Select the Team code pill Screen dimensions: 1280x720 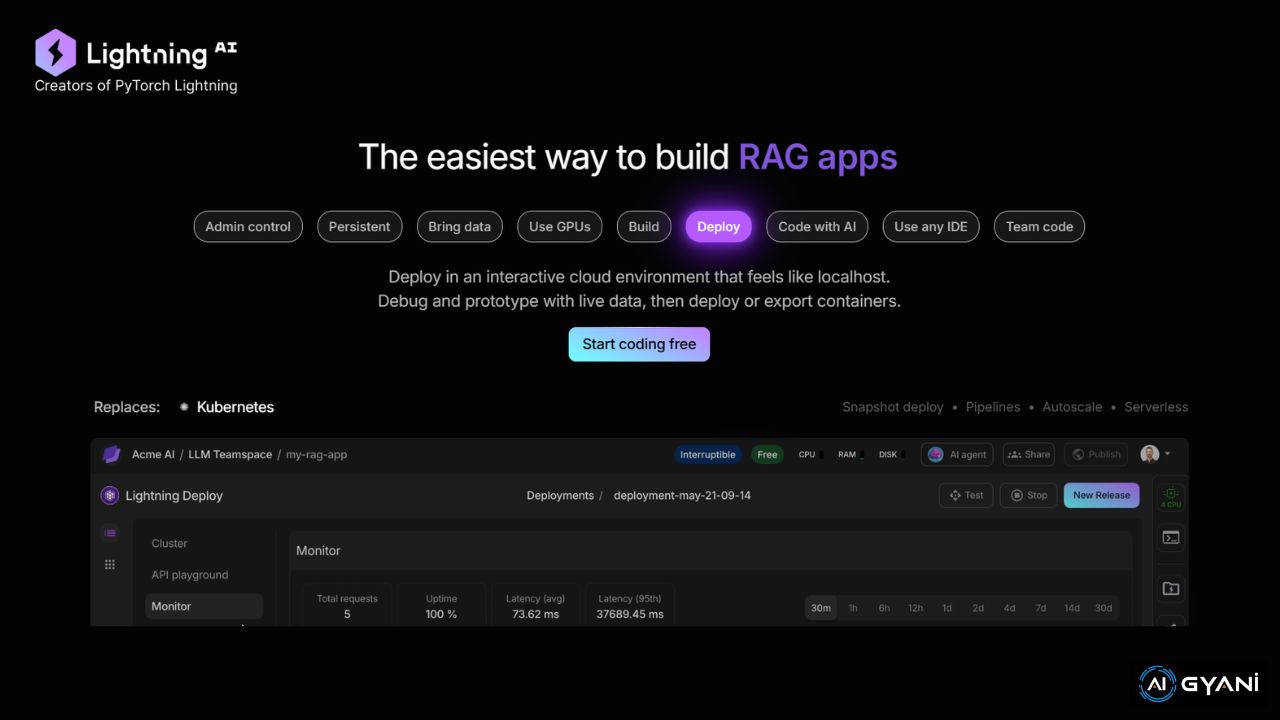(1039, 226)
